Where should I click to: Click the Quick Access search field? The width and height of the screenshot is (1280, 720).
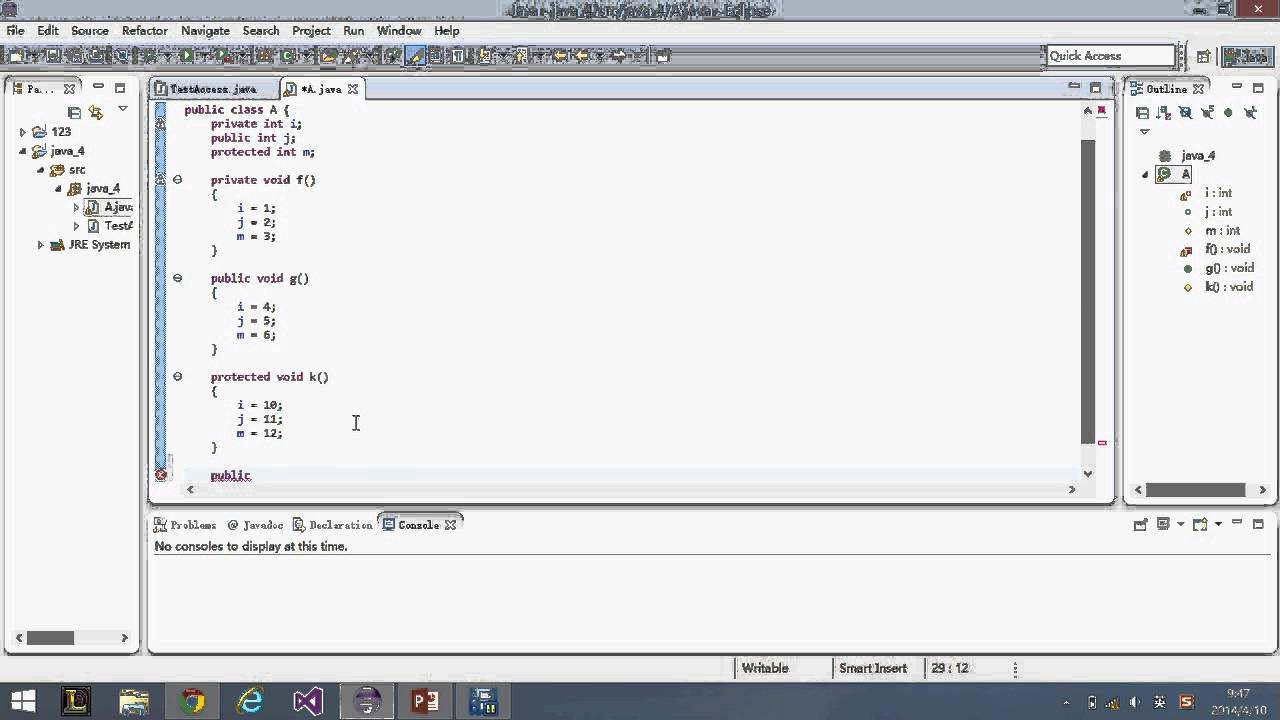1110,56
